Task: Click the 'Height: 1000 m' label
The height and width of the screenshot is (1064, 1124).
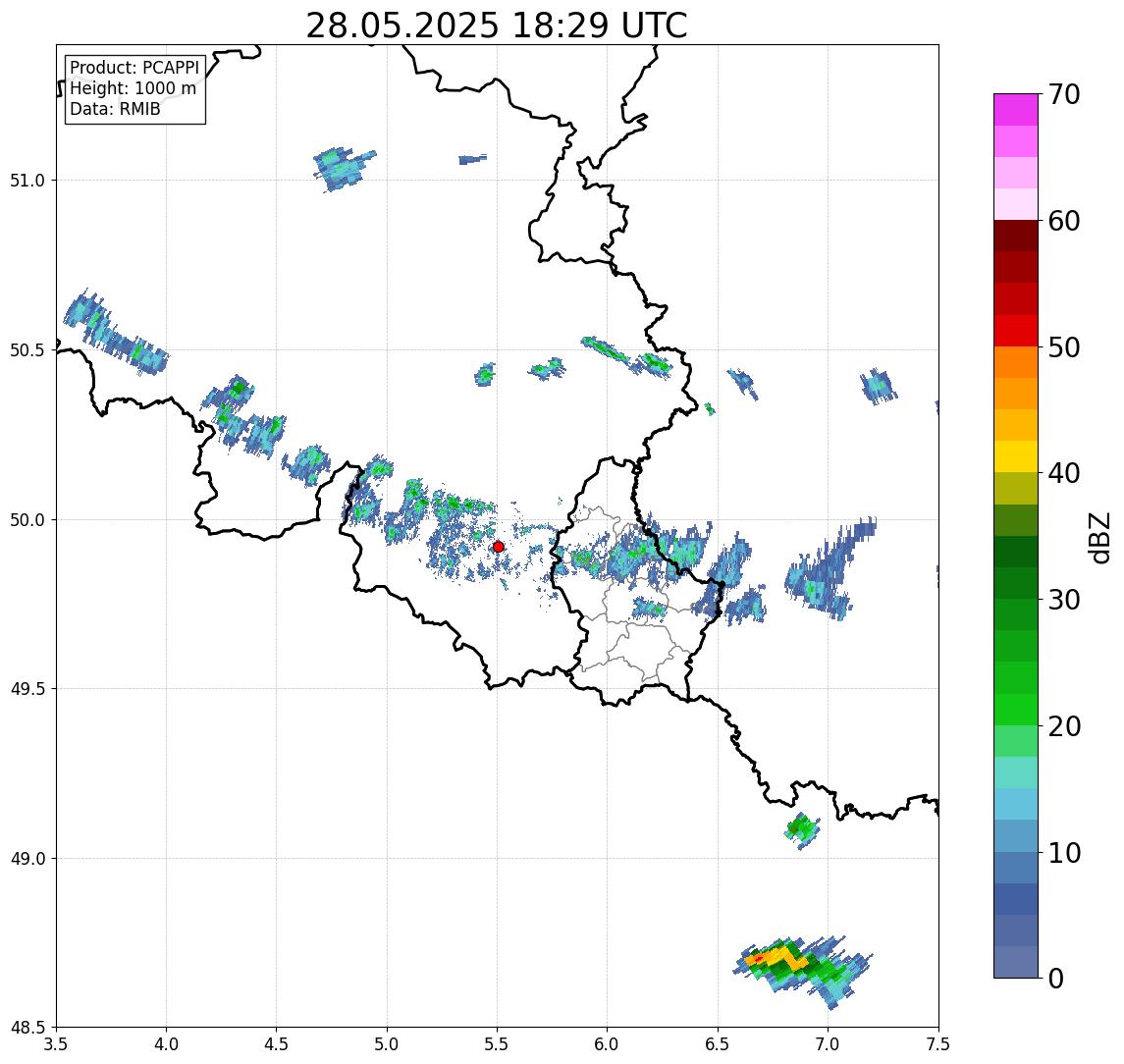Action: coord(133,89)
